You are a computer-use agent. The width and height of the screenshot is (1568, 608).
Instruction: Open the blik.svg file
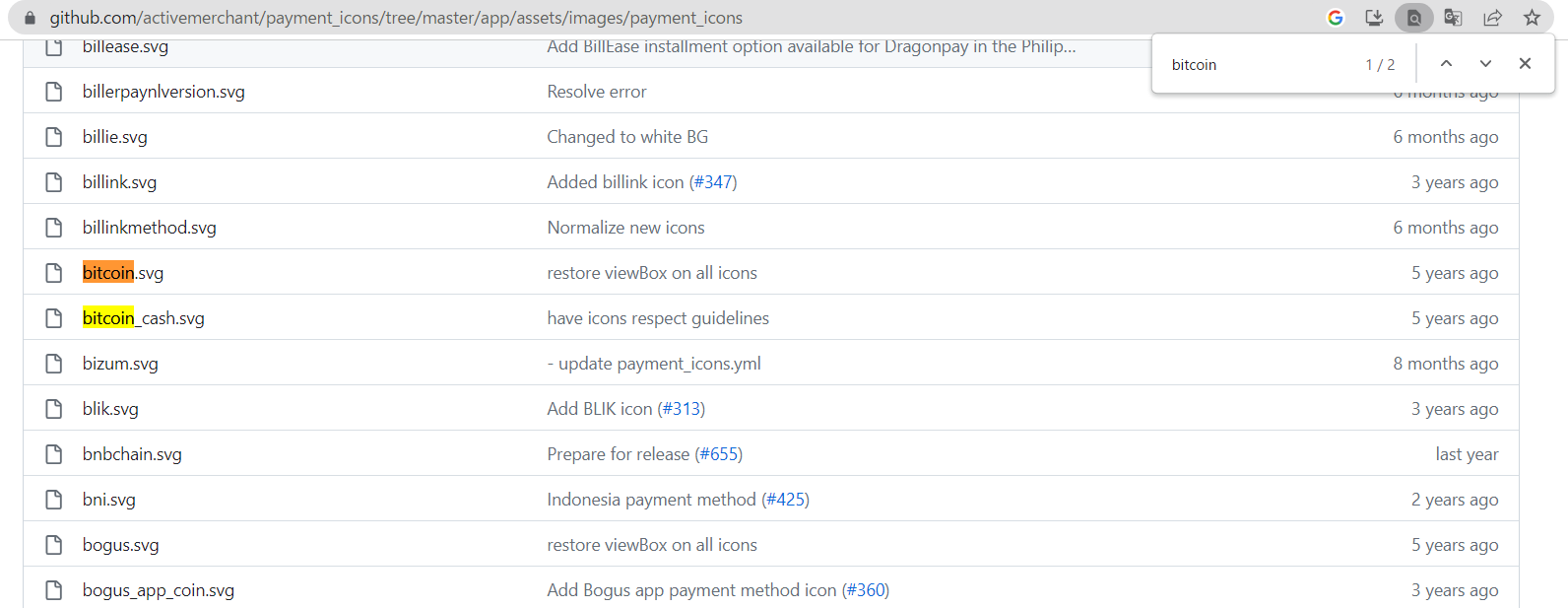click(110, 409)
